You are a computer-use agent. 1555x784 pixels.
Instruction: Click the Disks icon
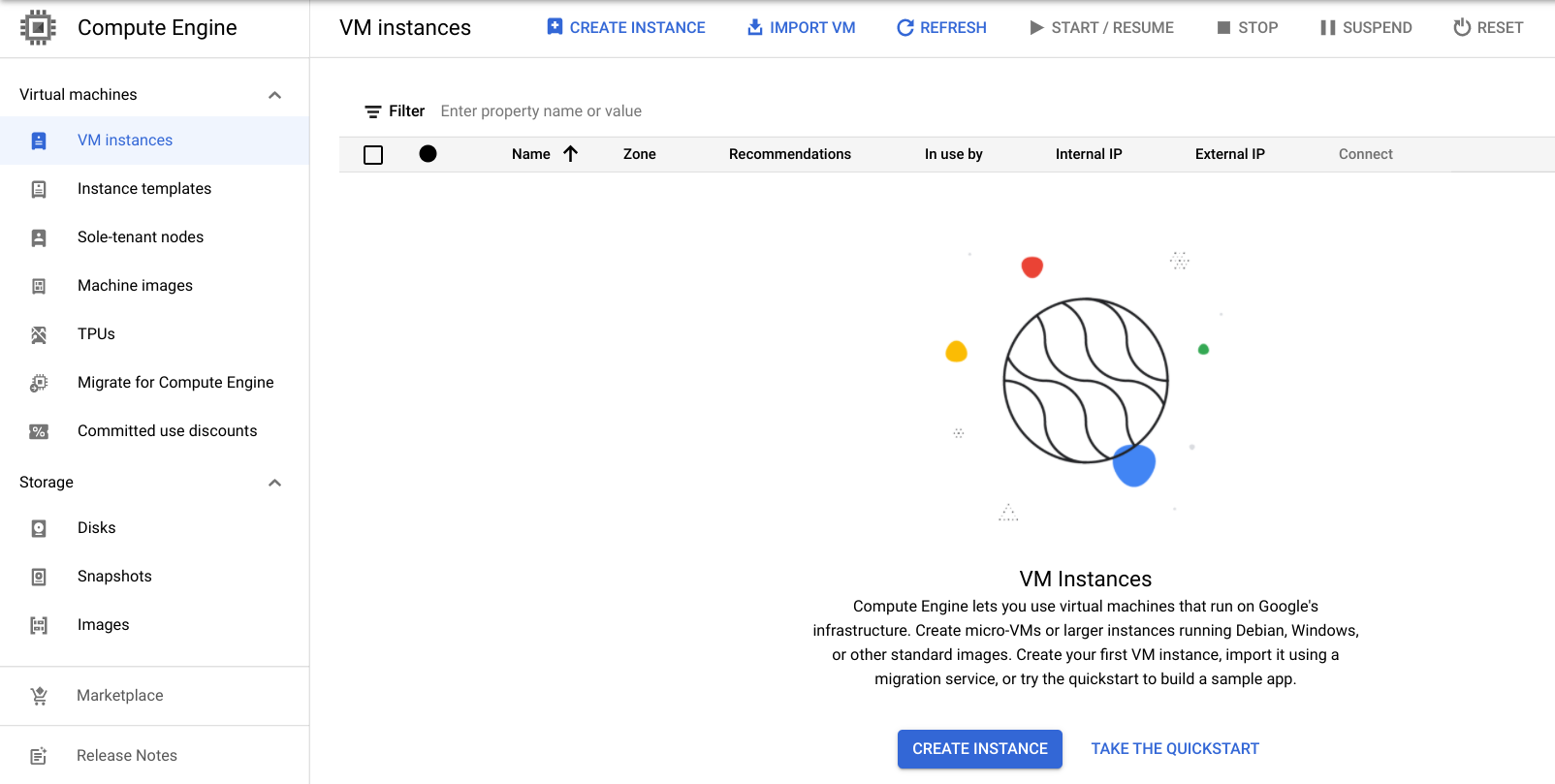[x=39, y=528]
